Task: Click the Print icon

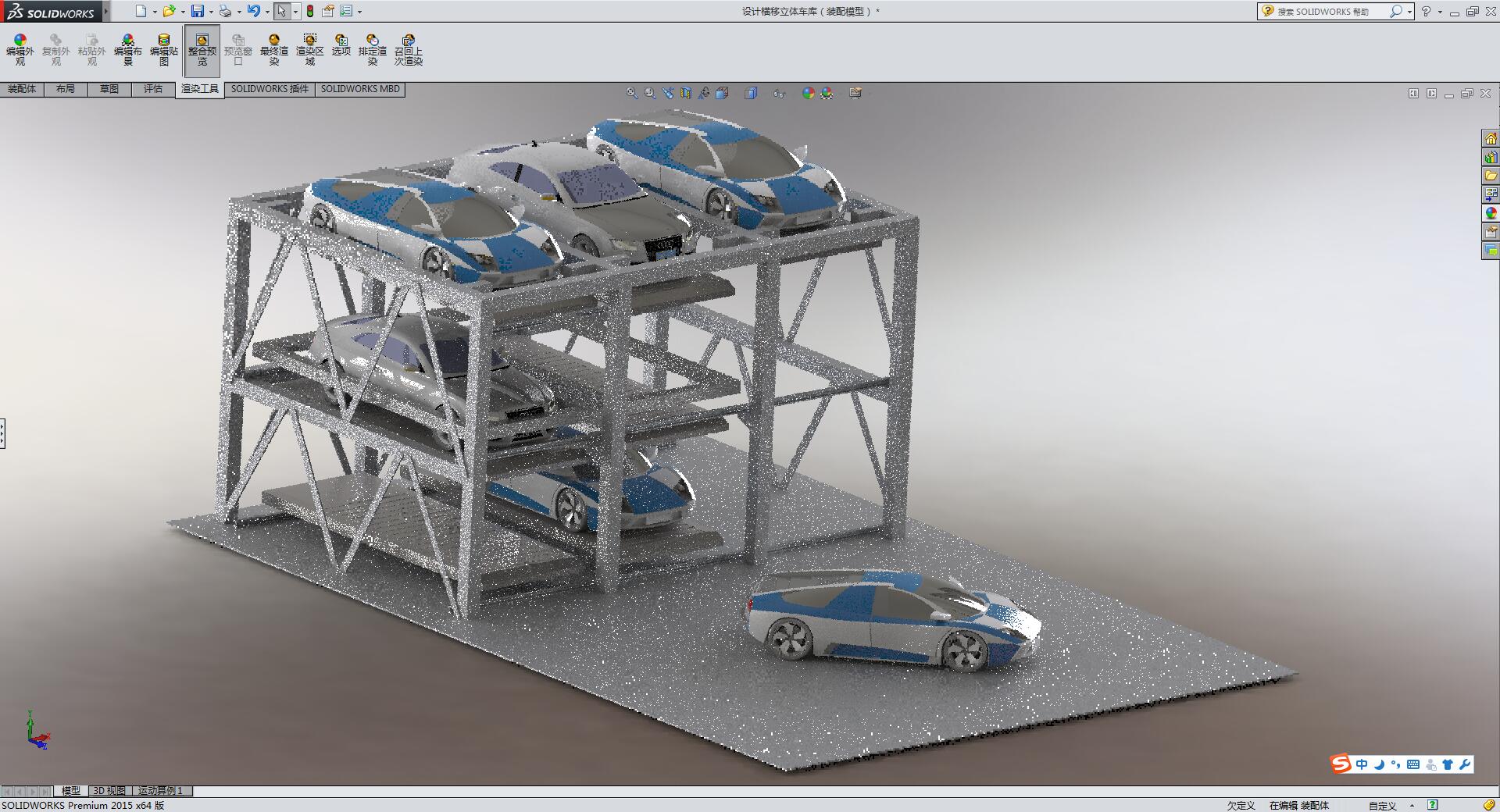Action: pyautogui.click(x=225, y=11)
